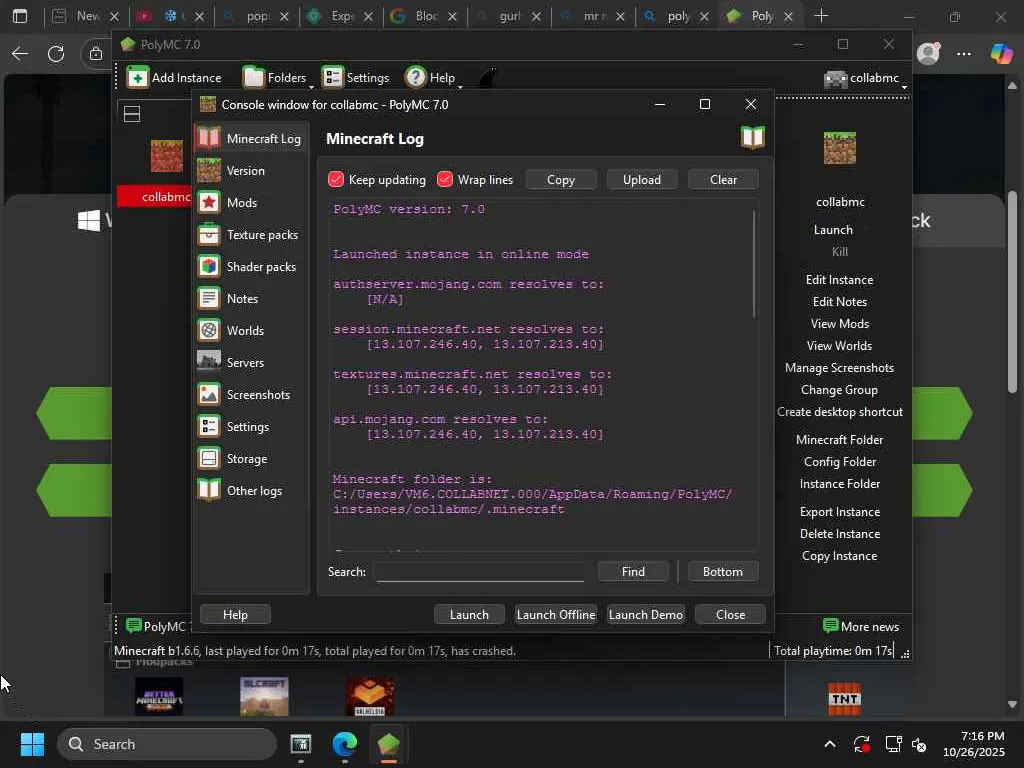The width and height of the screenshot is (1024, 768).
Task: Click the Copy log button
Action: pos(561,180)
